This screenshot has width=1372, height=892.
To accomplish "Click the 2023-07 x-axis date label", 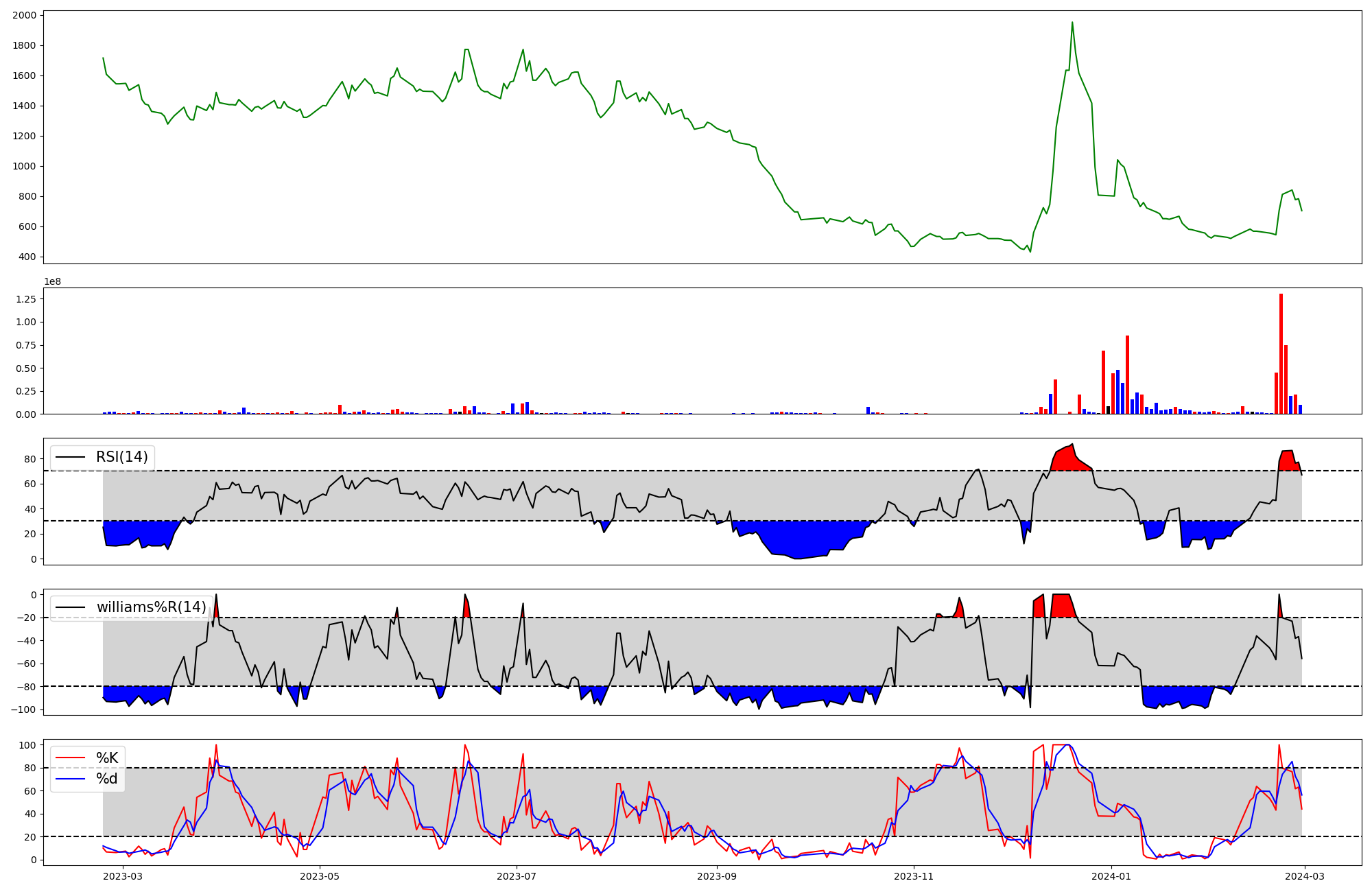I will pos(516,876).
